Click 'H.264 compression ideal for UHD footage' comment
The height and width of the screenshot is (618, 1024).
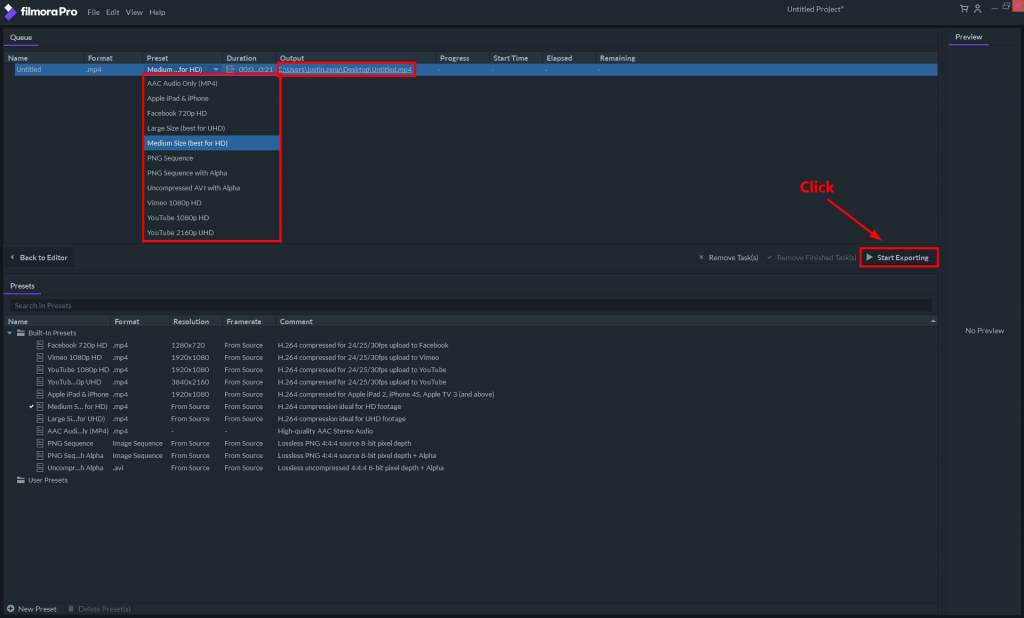coord(342,419)
